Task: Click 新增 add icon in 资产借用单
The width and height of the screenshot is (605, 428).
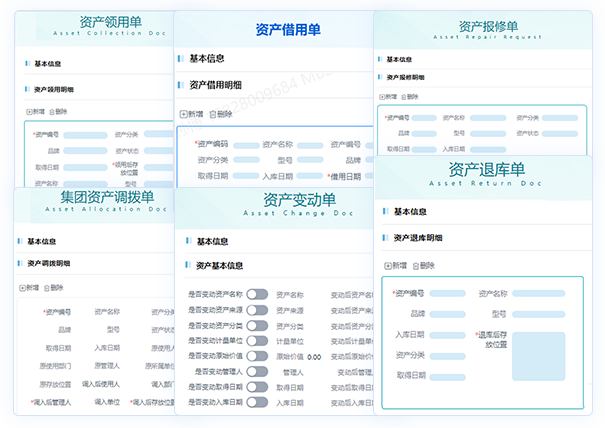Action: (x=183, y=114)
